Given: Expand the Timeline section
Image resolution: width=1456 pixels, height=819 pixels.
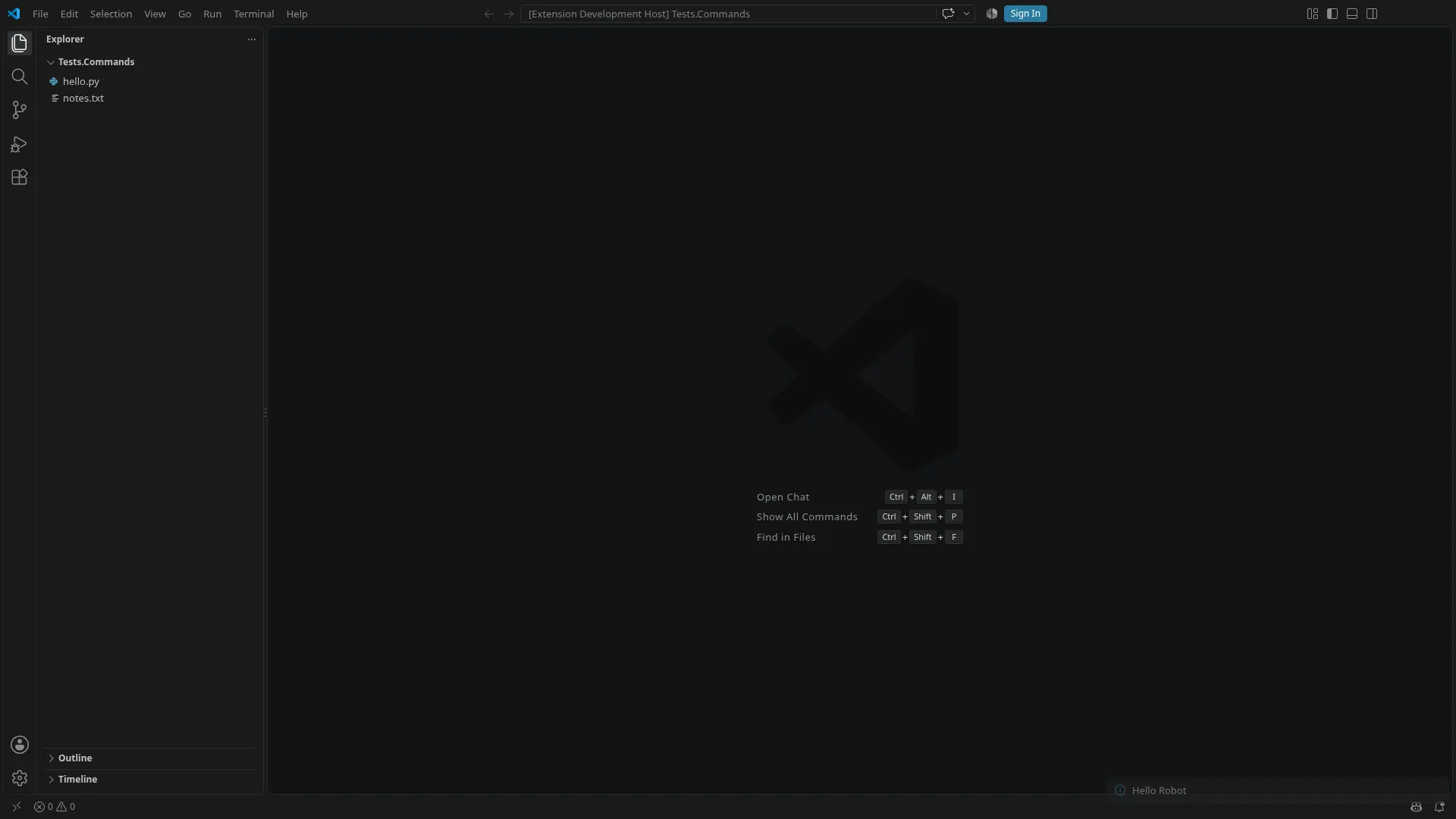Looking at the screenshot, I should 150,780.
